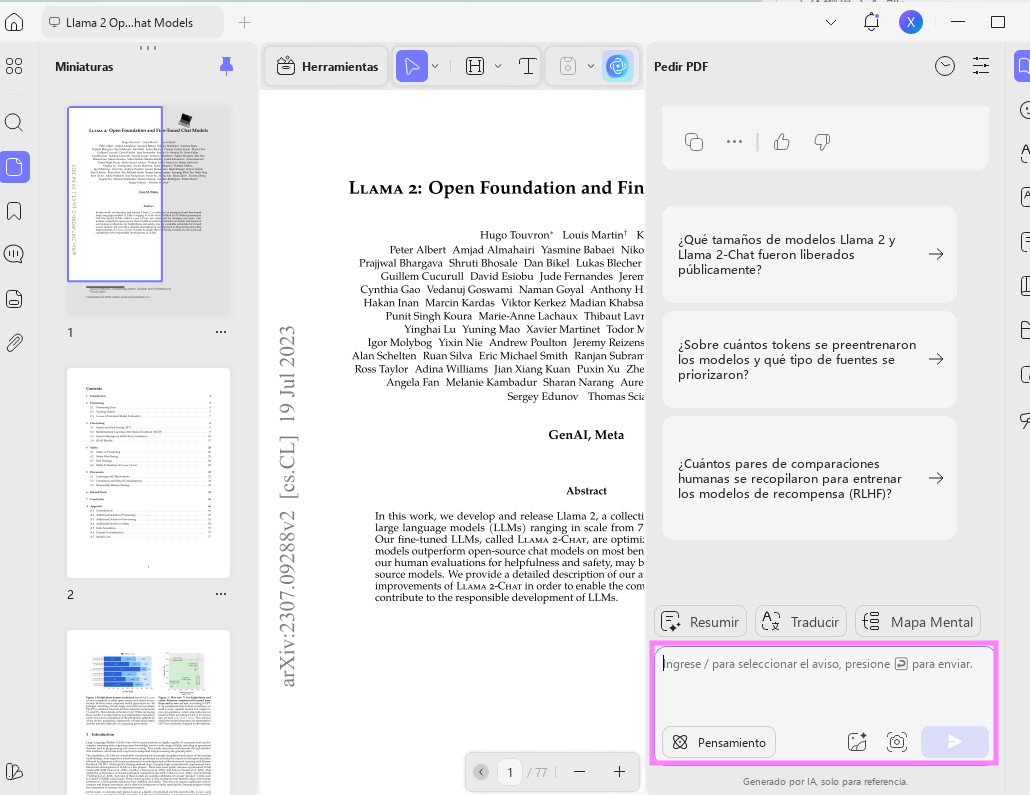
Task: Send the prompt with arrow button
Action: [x=954, y=742]
